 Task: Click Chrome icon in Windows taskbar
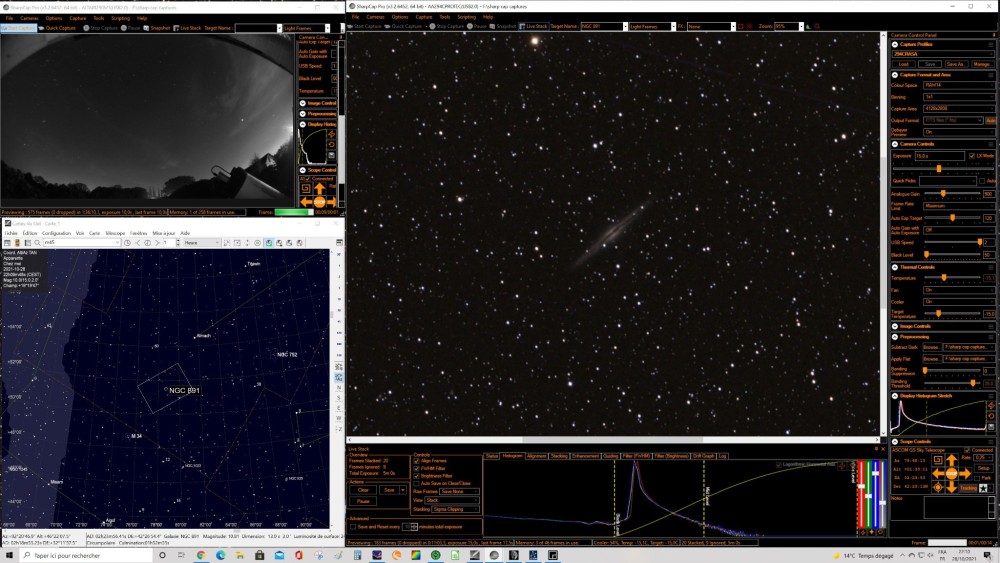(201, 555)
